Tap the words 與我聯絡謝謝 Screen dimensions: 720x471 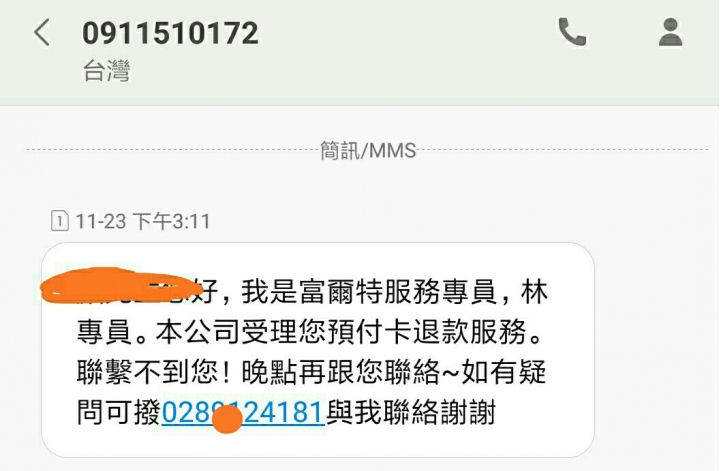(411, 412)
